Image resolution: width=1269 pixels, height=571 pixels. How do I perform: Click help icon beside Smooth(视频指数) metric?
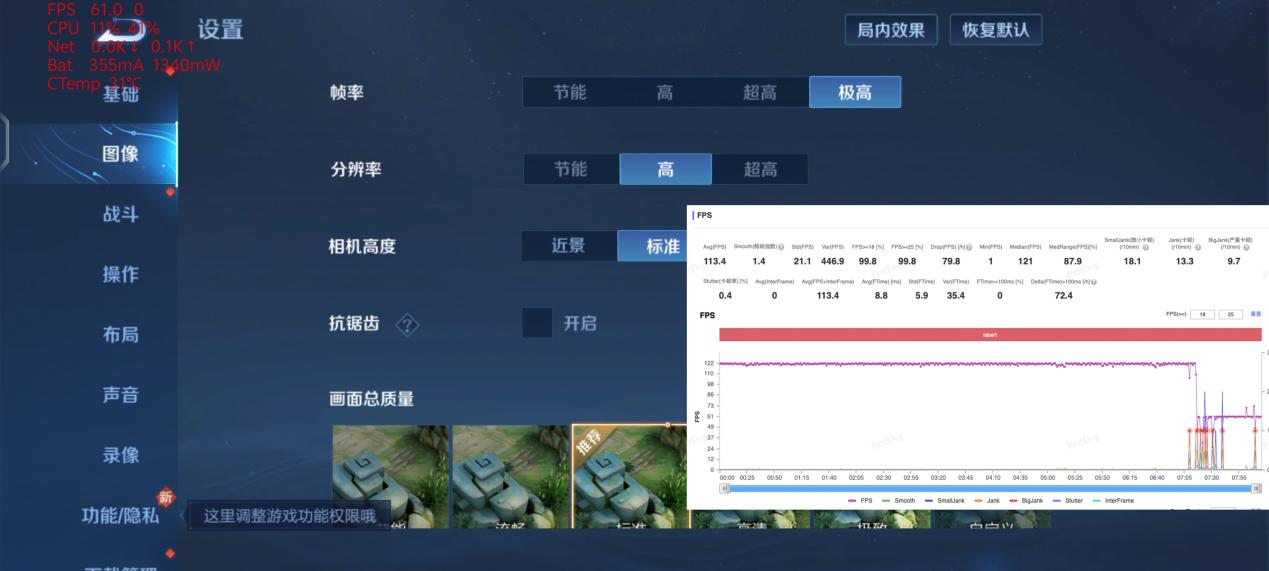point(781,247)
